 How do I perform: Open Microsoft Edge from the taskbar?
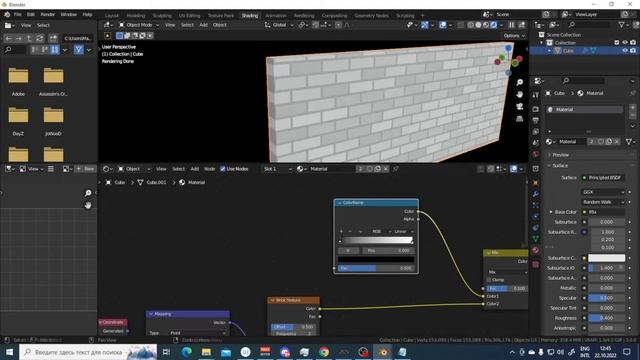click(187, 352)
